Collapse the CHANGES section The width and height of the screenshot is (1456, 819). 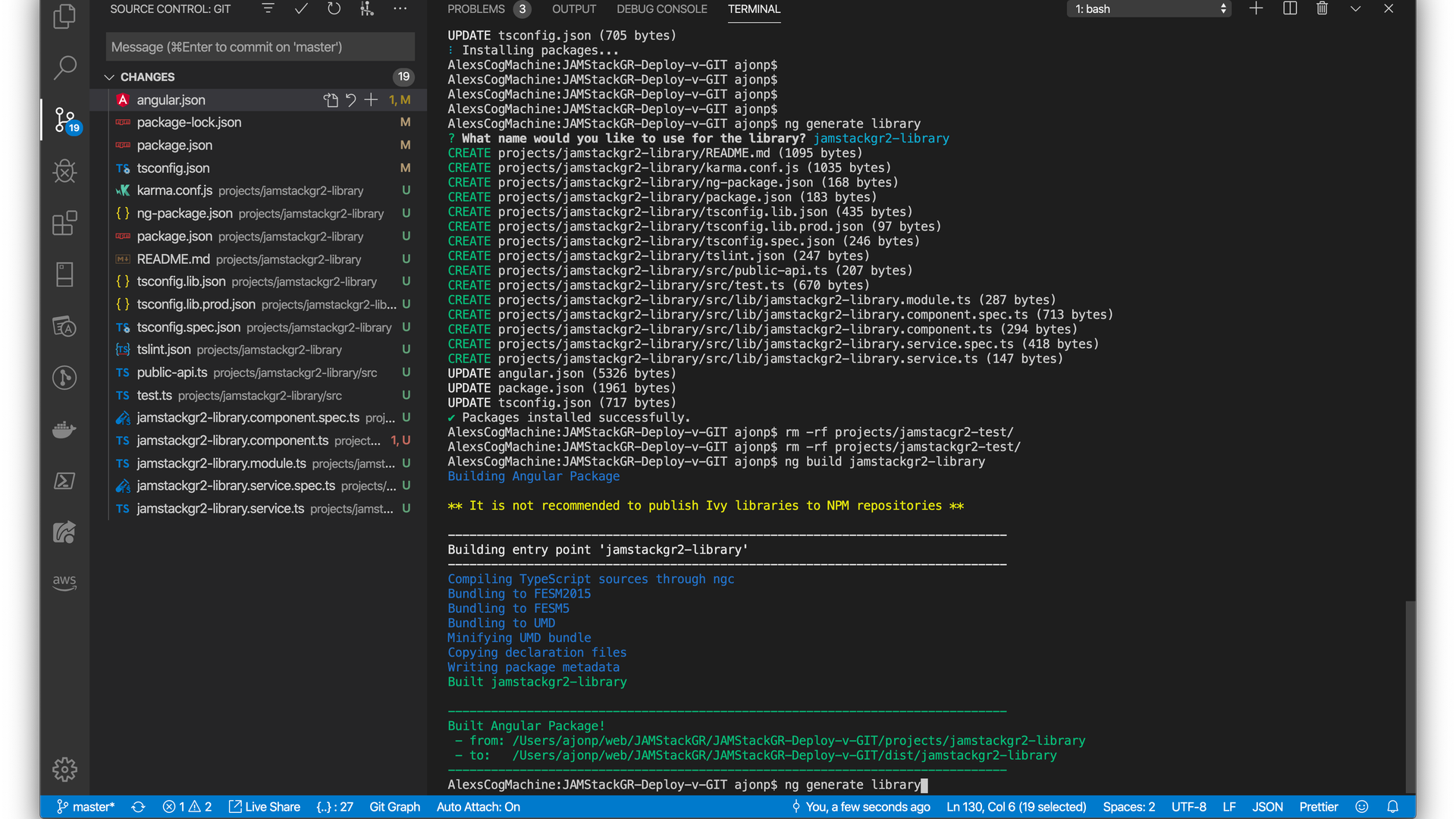pos(110,77)
